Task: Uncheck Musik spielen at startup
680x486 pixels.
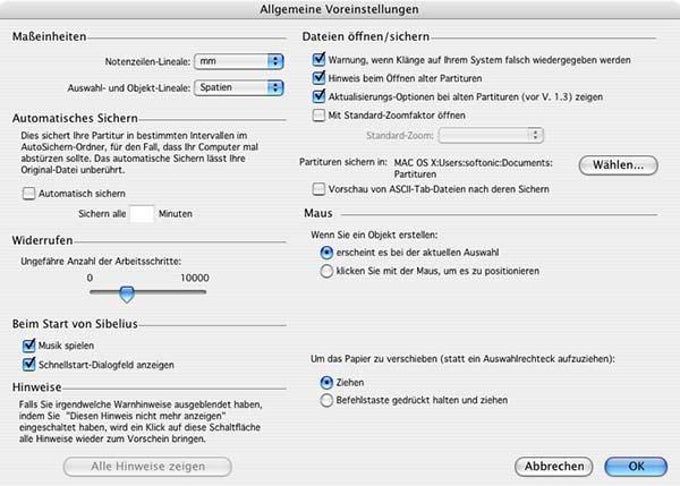Action: [29, 346]
